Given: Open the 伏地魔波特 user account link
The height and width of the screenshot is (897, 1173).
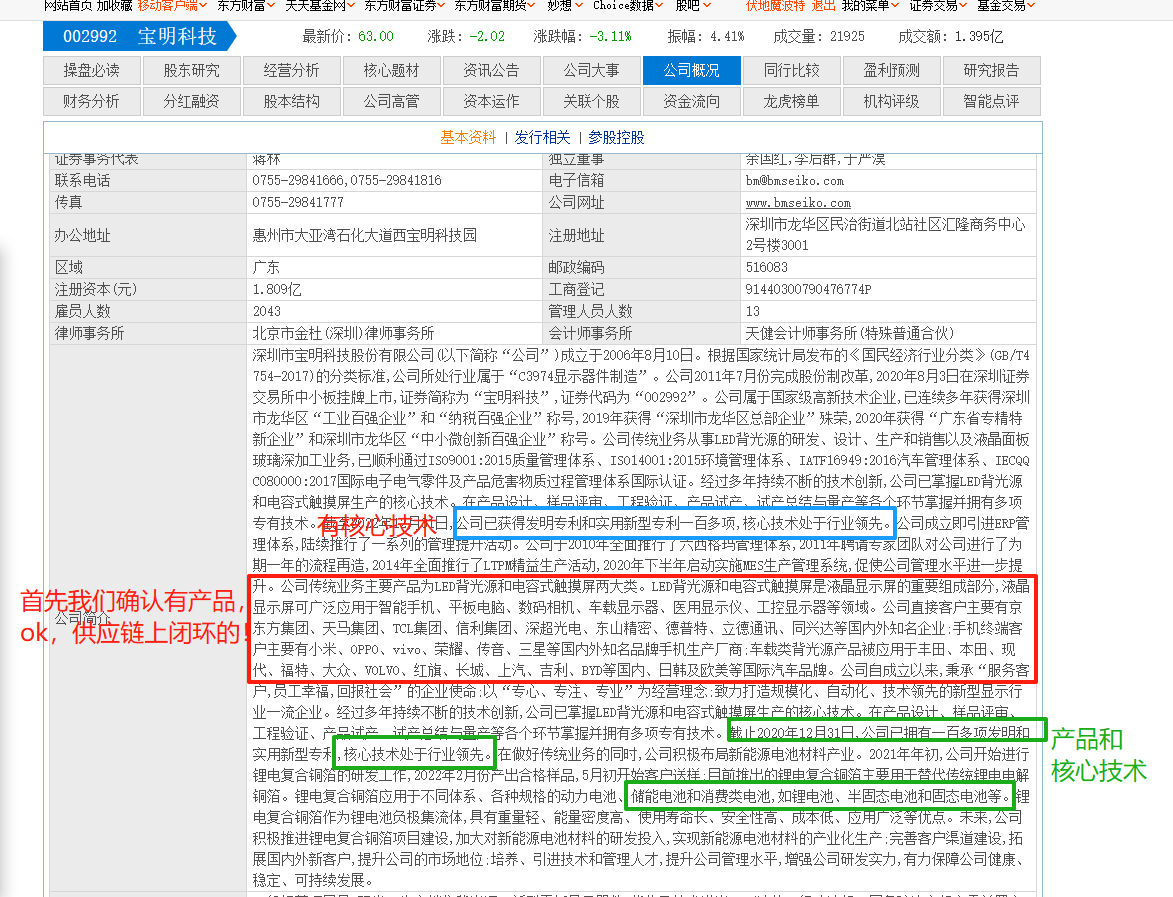Looking at the screenshot, I should pos(776,6).
